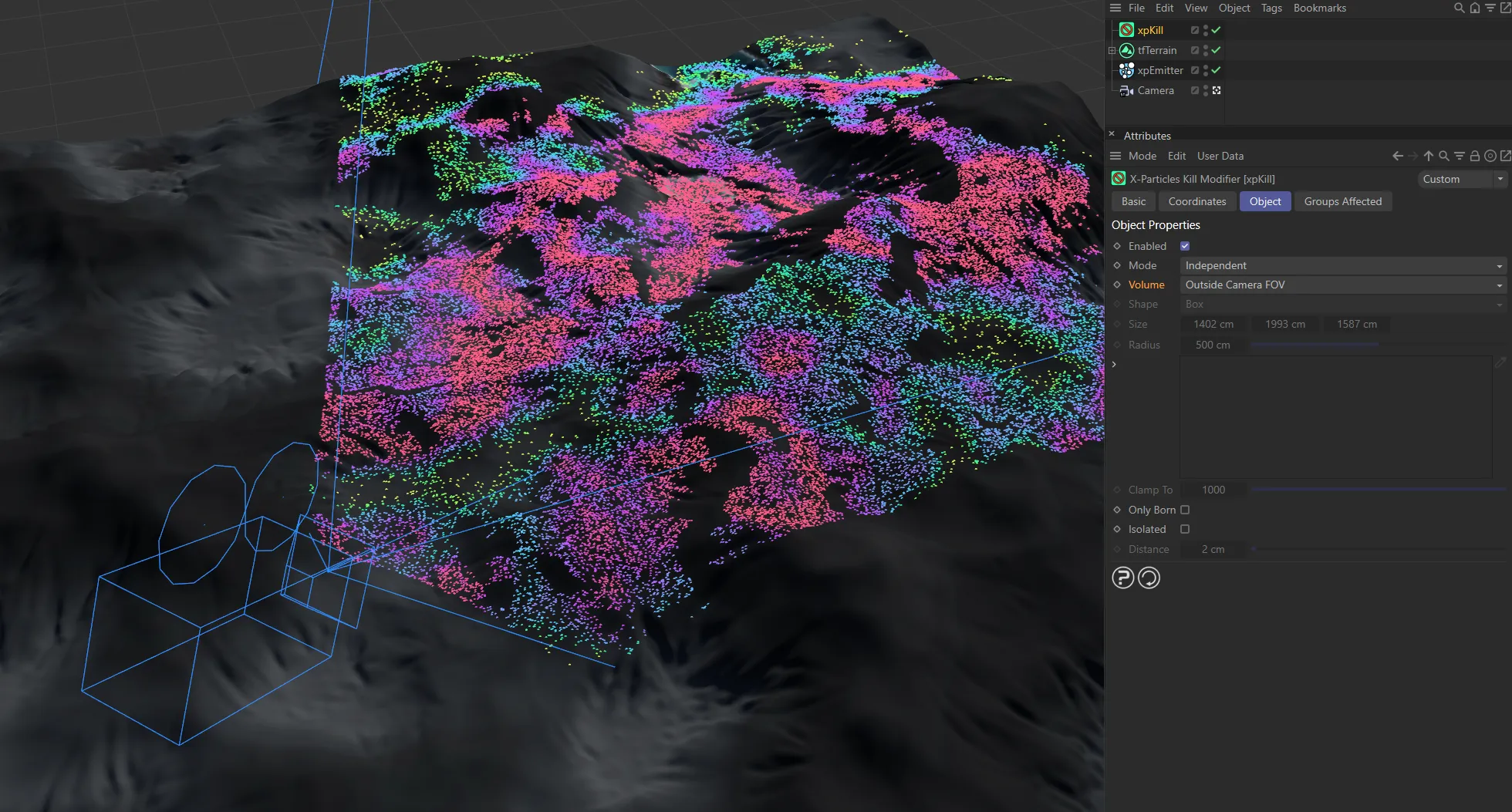Switch to the Groups Affected tab
The height and width of the screenshot is (812, 1512).
click(1342, 201)
